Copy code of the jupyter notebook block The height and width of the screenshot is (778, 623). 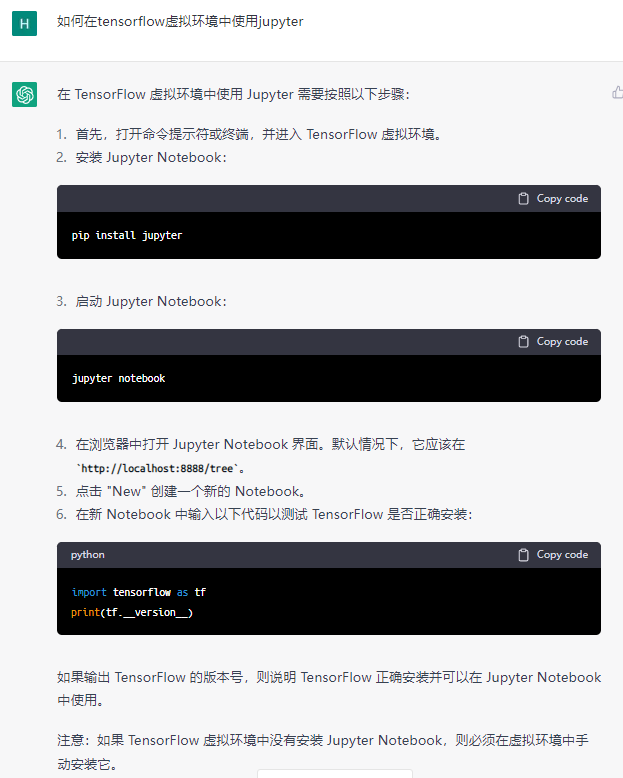[x=553, y=341]
